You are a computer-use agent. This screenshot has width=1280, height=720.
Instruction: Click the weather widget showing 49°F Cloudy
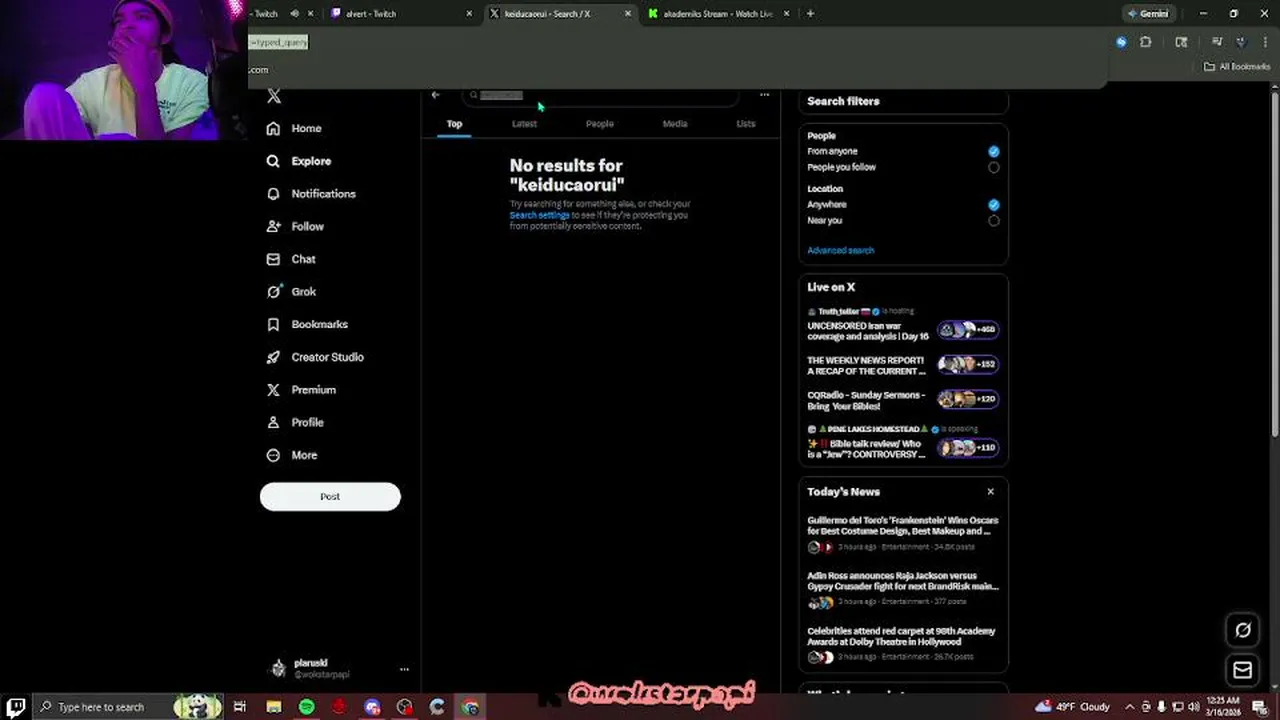(x=1072, y=707)
